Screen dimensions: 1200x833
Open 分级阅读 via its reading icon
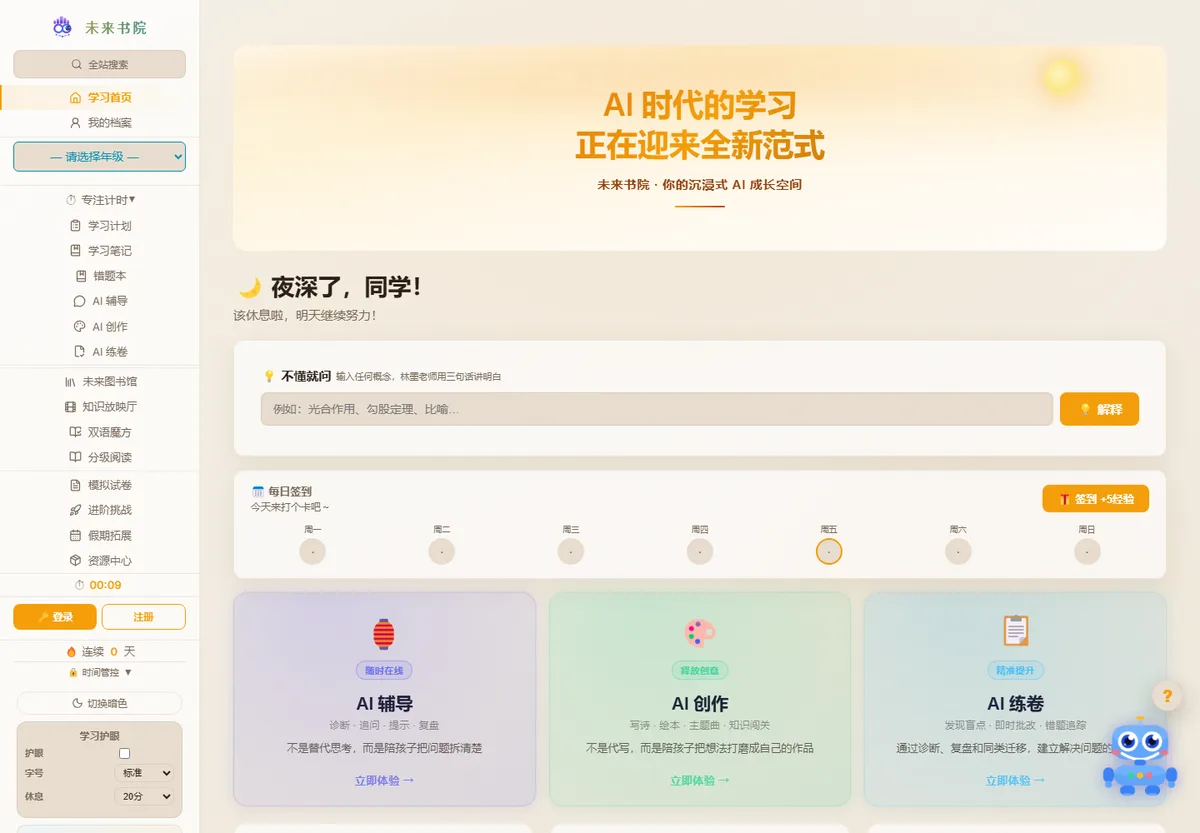click(75, 458)
